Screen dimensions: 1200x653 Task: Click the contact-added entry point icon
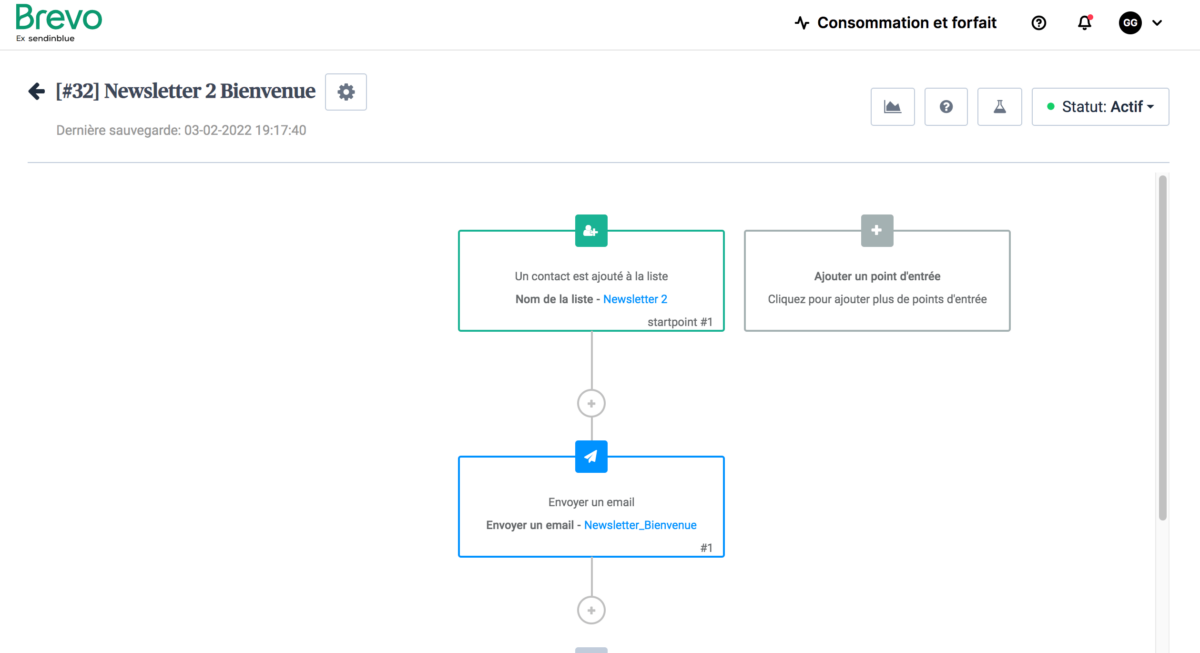tap(591, 230)
